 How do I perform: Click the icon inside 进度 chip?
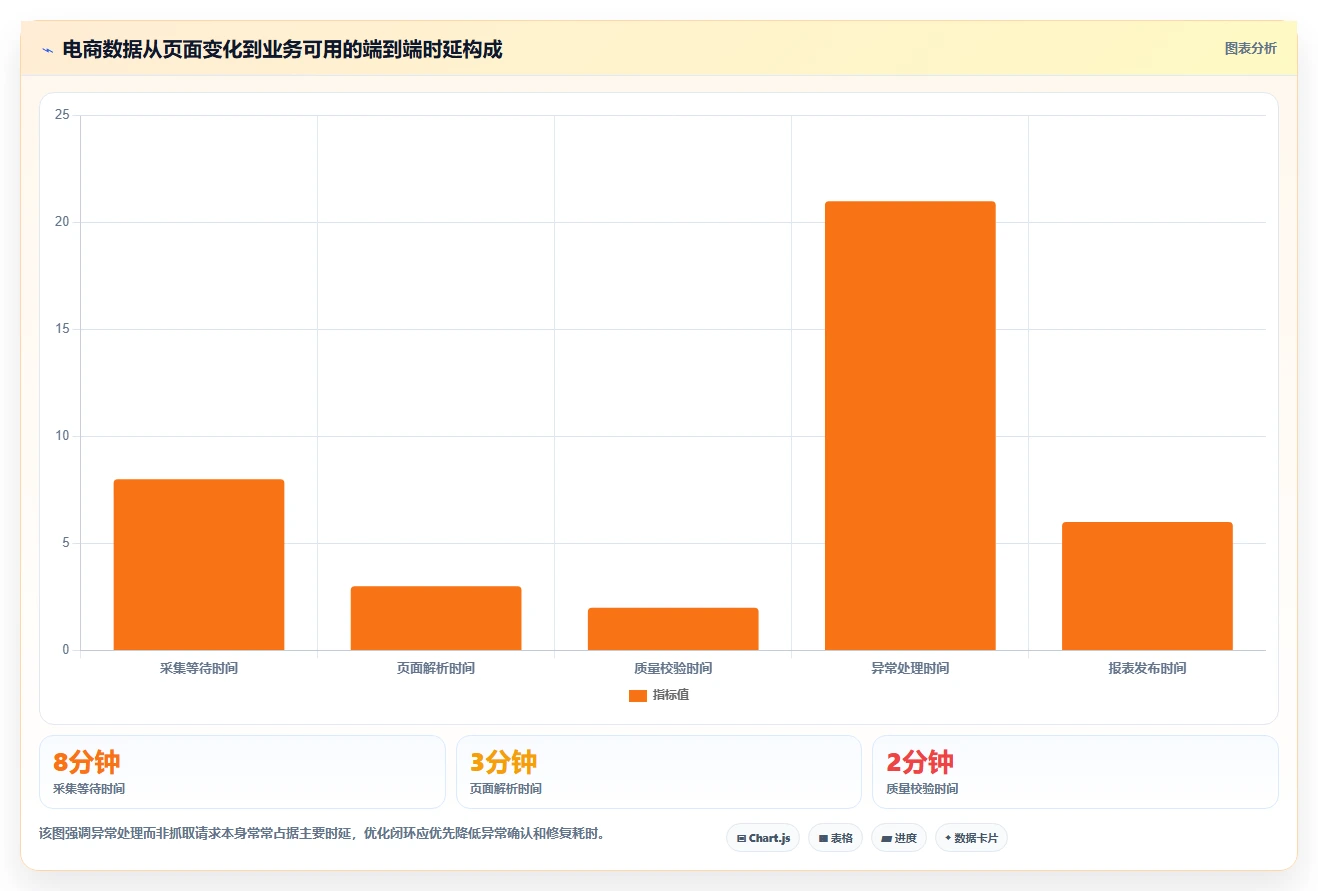pos(886,839)
